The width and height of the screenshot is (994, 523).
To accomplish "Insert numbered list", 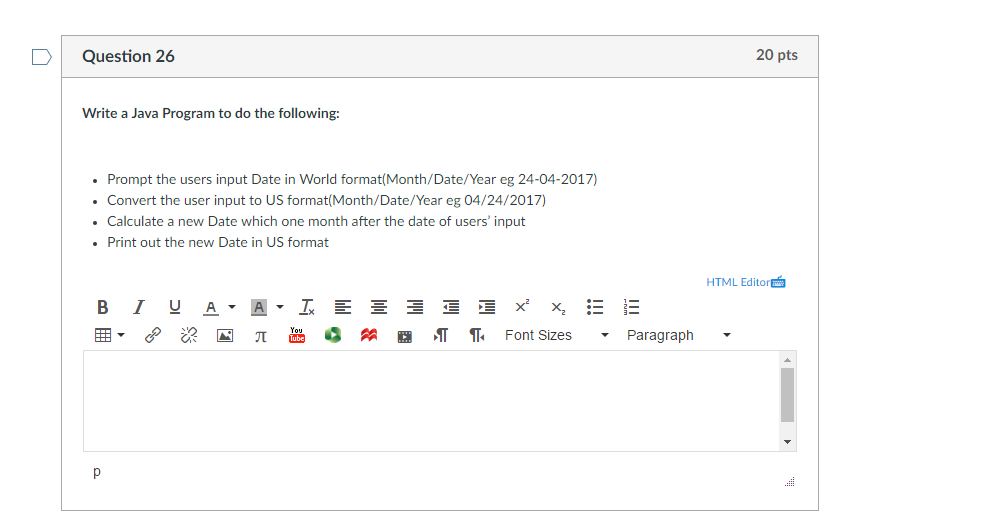I will pos(631,307).
